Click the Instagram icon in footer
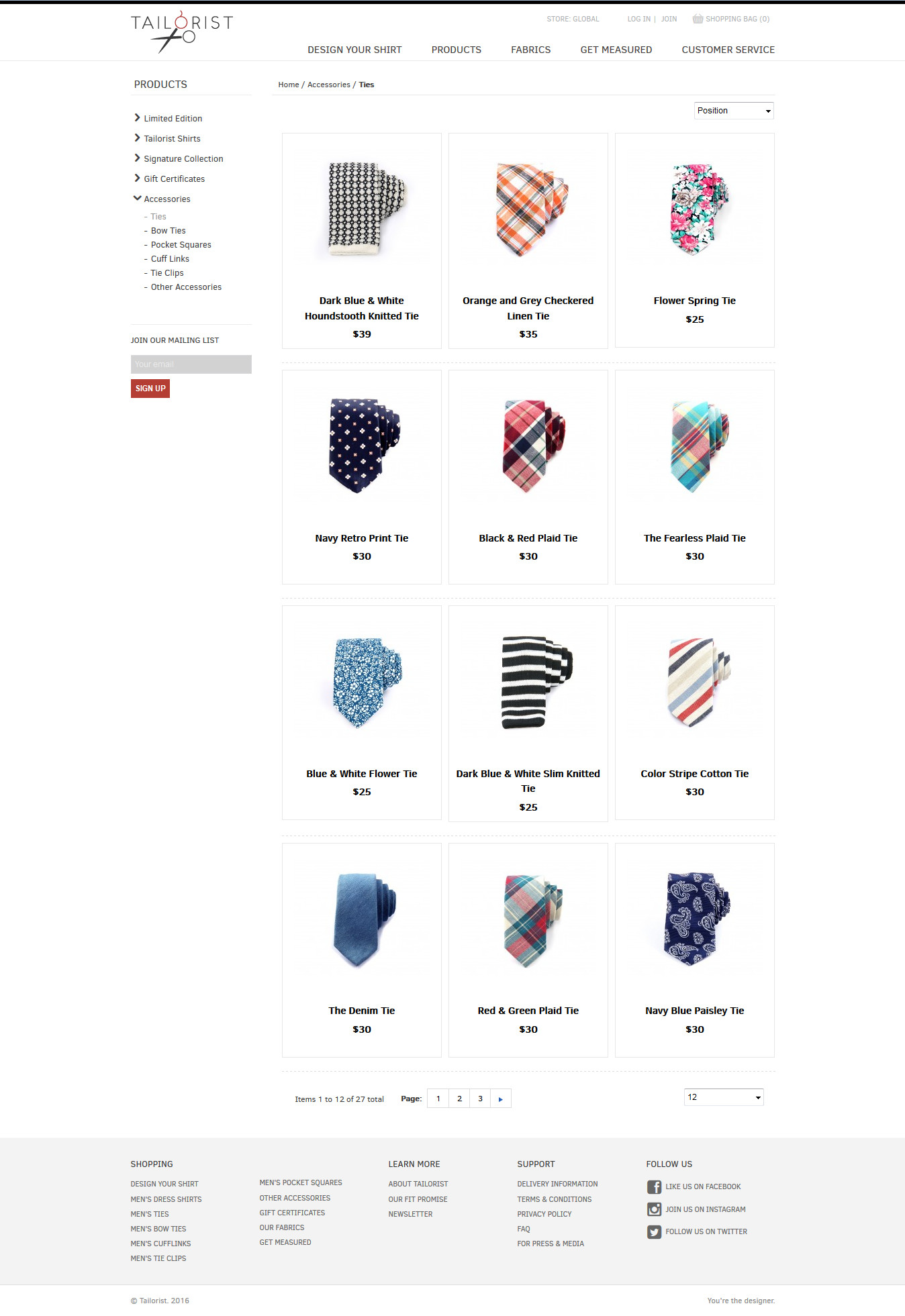 [654, 1209]
